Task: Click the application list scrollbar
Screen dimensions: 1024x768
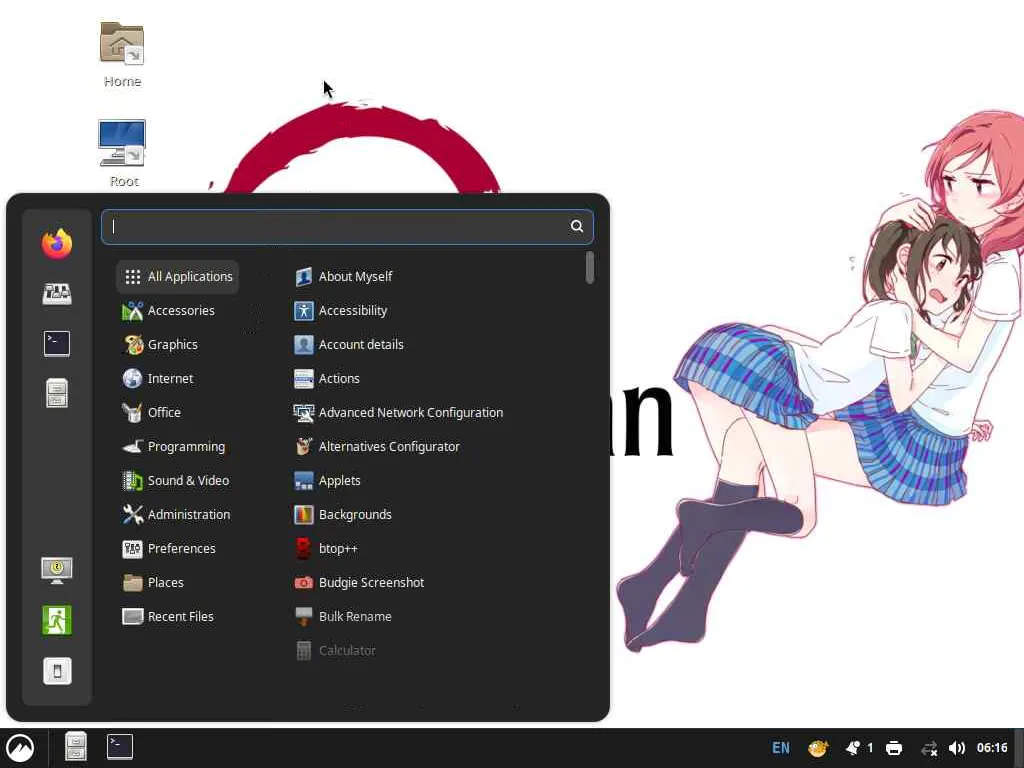Action: click(590, 268)
